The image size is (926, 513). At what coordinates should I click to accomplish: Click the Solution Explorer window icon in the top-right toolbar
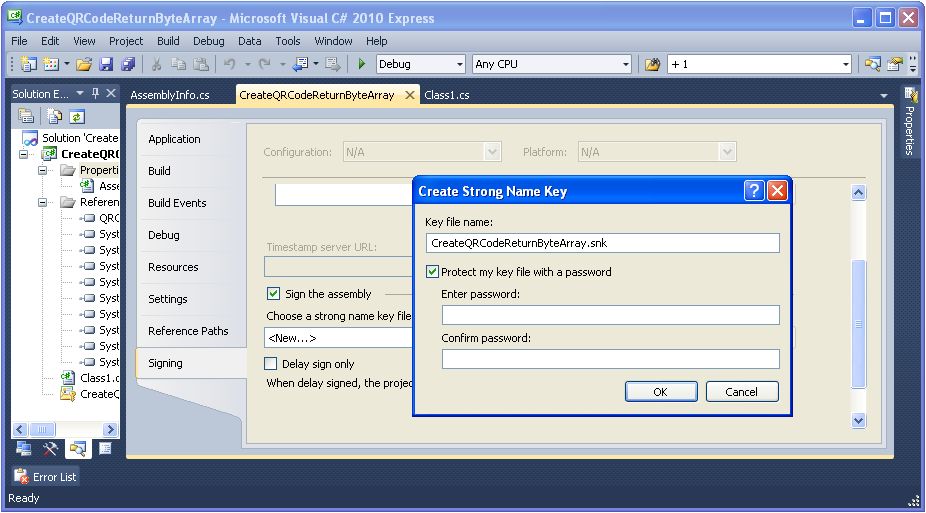872,64
